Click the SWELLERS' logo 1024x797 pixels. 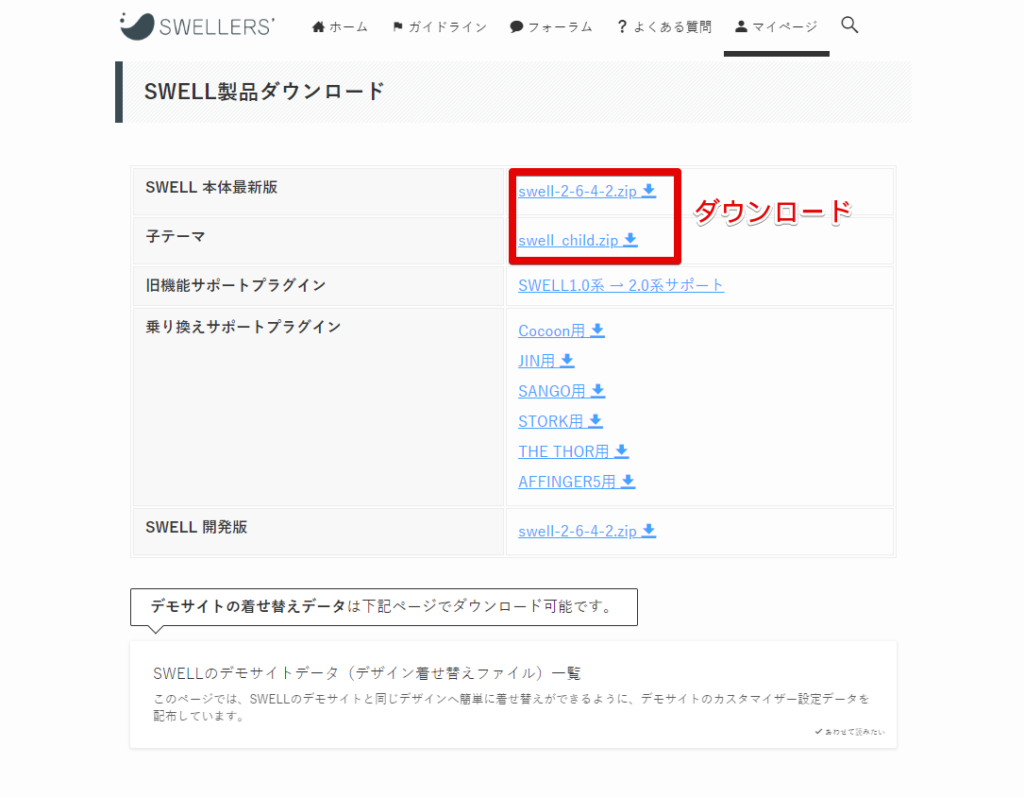click(197, 26)
